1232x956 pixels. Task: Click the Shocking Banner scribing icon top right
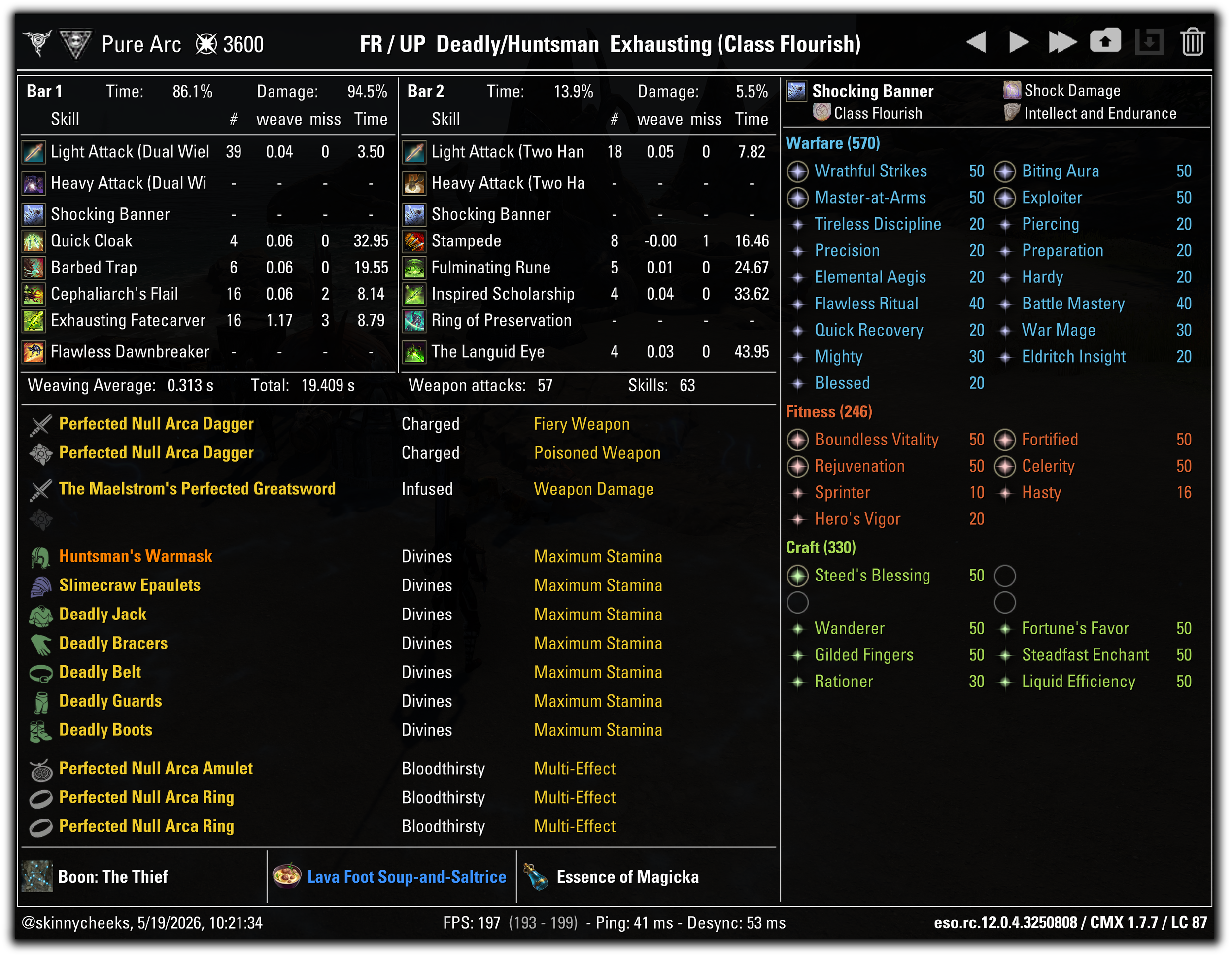796,91
